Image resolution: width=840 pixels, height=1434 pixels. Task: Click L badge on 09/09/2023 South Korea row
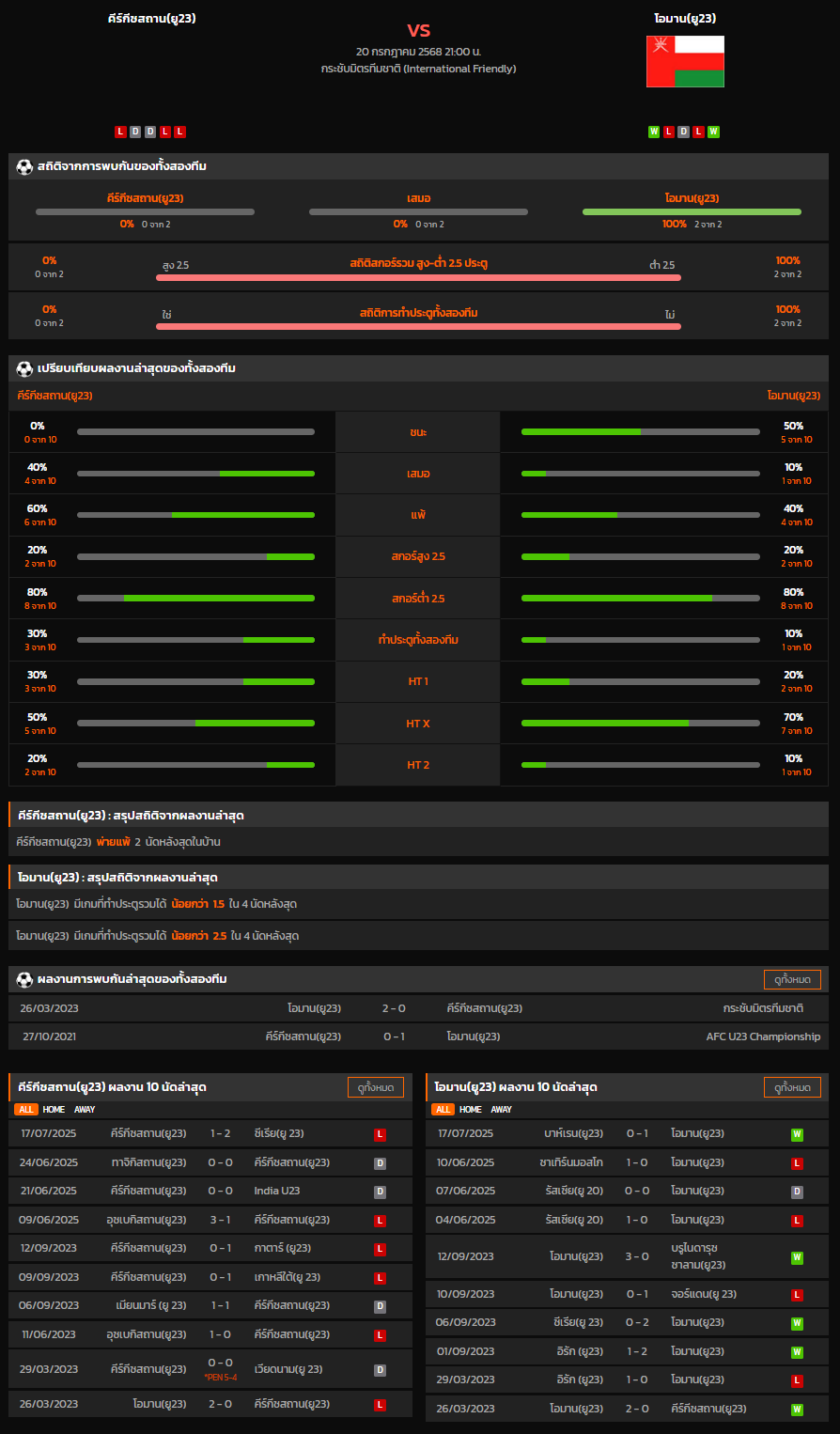coord(381,1278)
